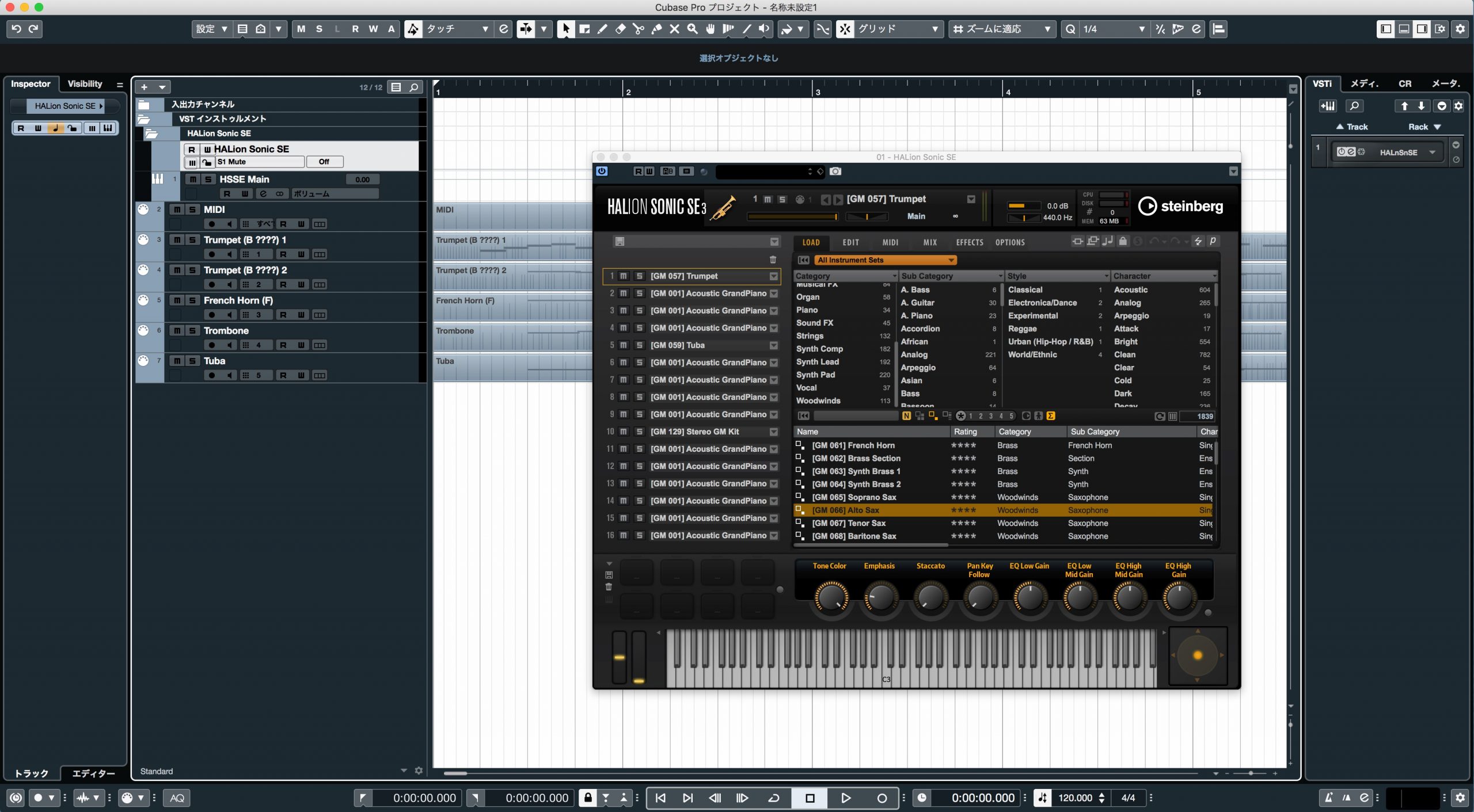Select the Zoom magnifier tool
1474x812 pixels.
click(693, 29)
